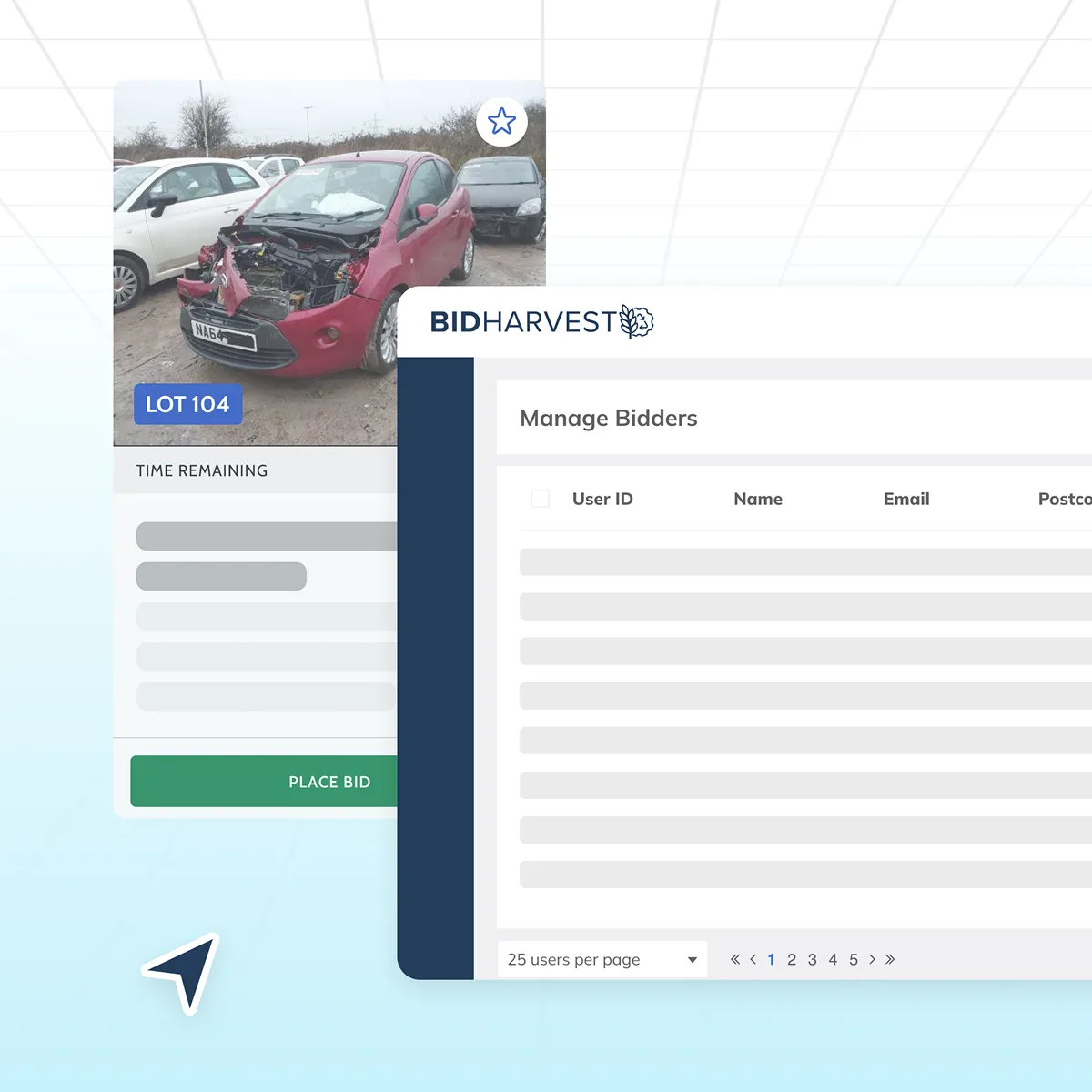Screen dimensions: 1092x1092
Task: Tick the select-all checkbox beside User ID
Action: (x=541, y=499)
